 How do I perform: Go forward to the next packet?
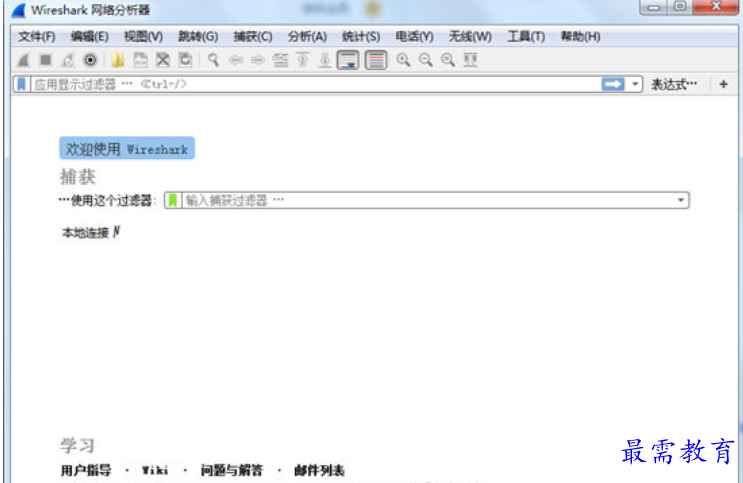(258, 60)
